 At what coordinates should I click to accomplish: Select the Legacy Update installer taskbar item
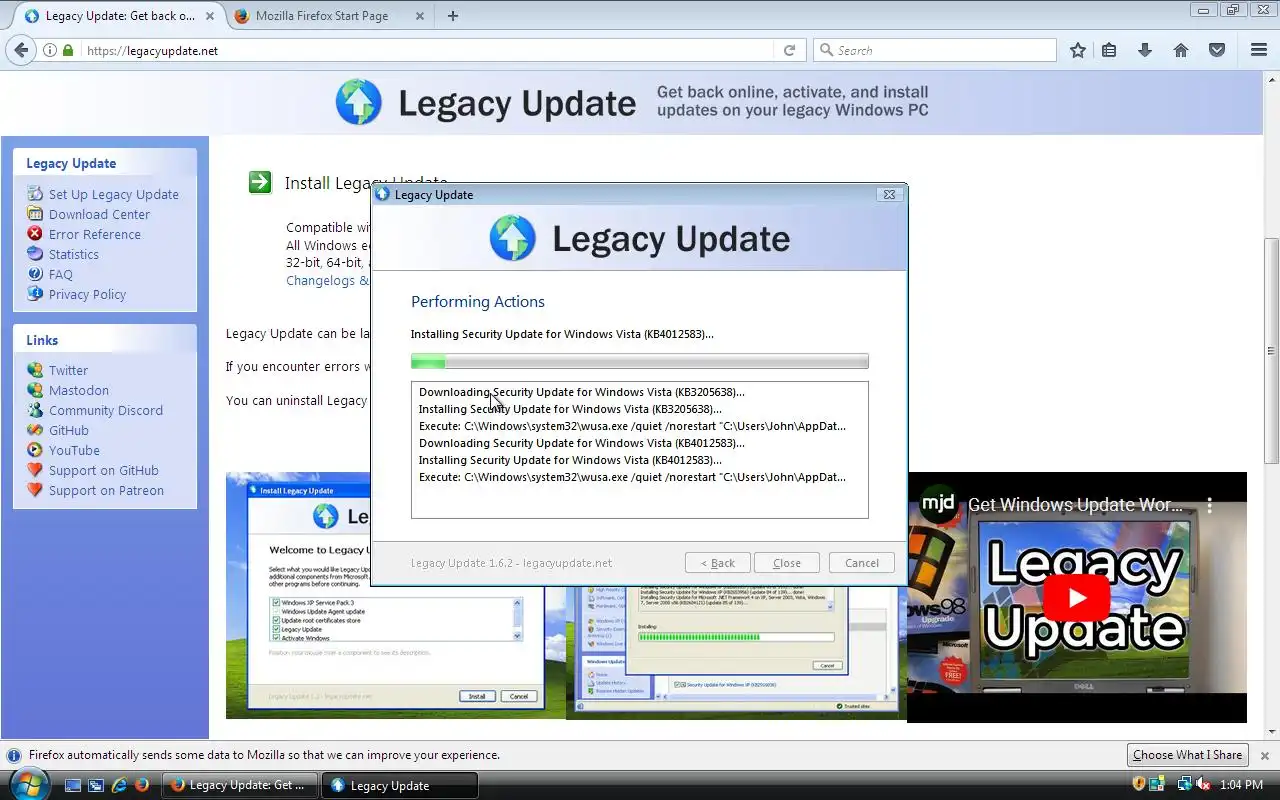click(x=399, y=785)
